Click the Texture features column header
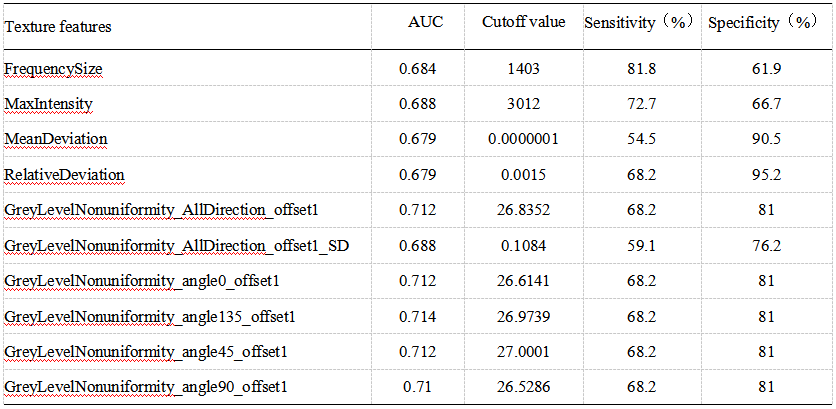The width and height of the screenshot is (836, 409). [x=58, y=27]
